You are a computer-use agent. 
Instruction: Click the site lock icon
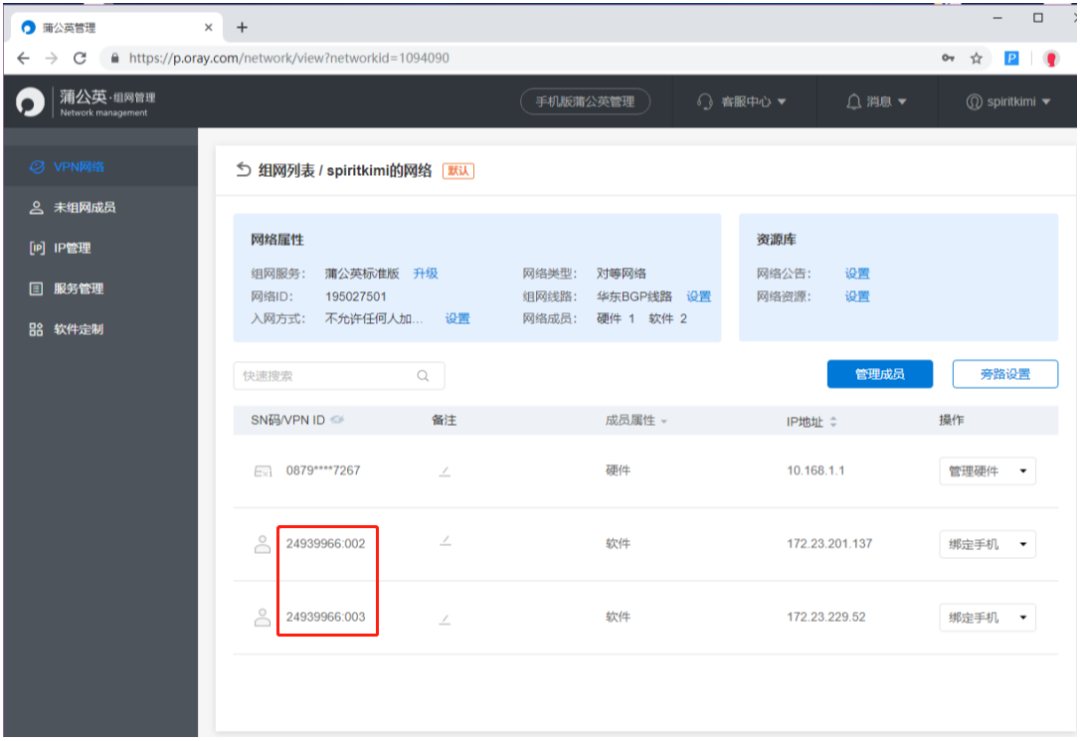(x=114, y=59)
